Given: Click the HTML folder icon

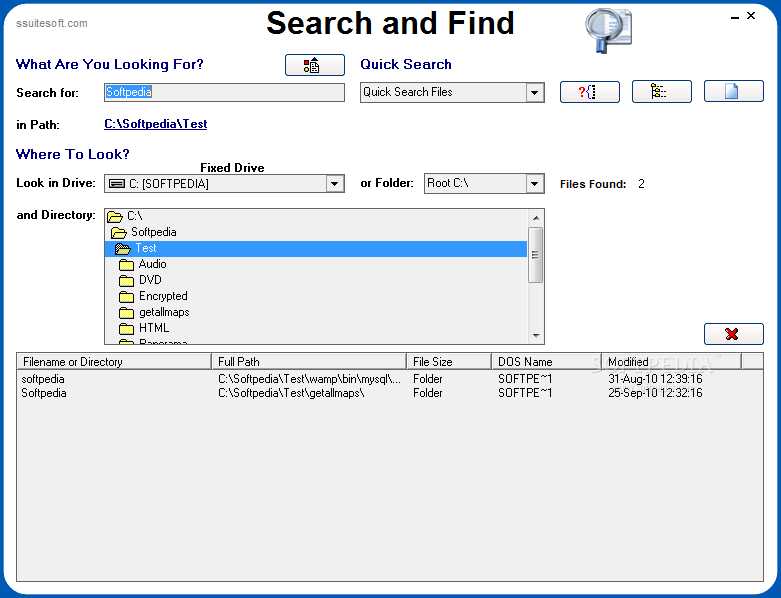Looking at the screenshot, I should click(127, 328).
